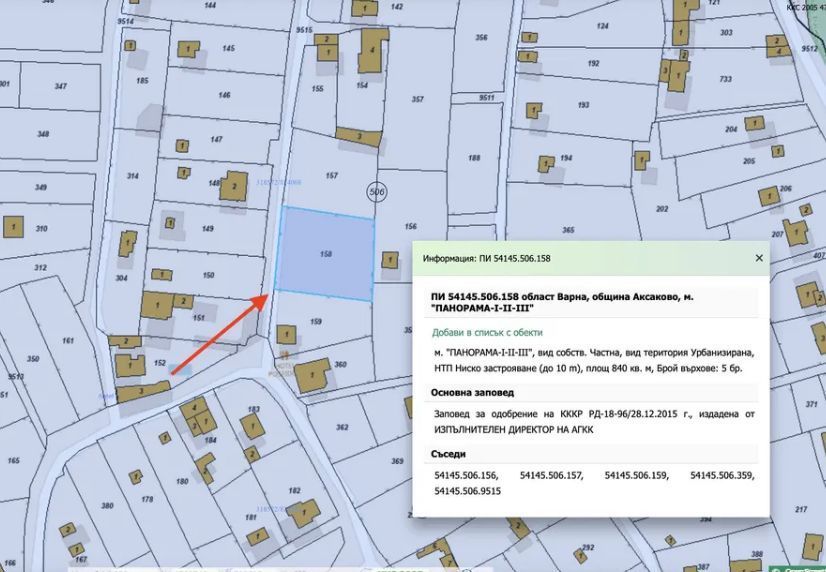Close the parcel information popup
The height and width of the screenshot is (572, 826).
(758, 258)
